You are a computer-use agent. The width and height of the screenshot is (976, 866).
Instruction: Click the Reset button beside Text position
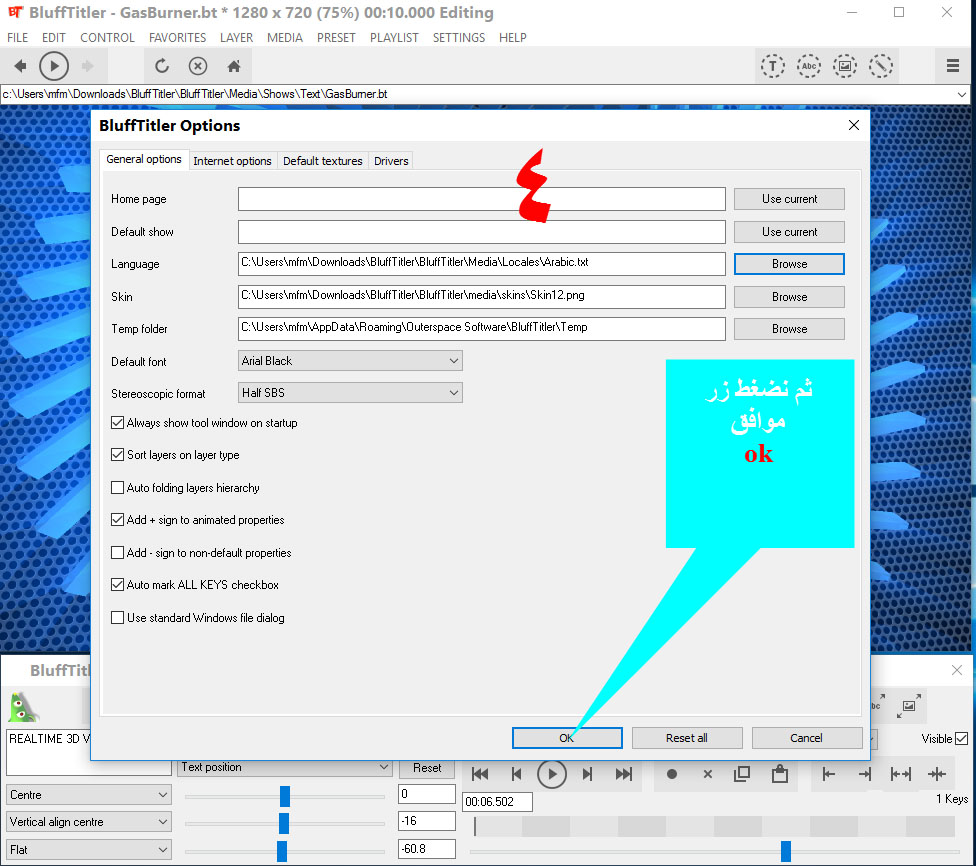coord(427,768)
